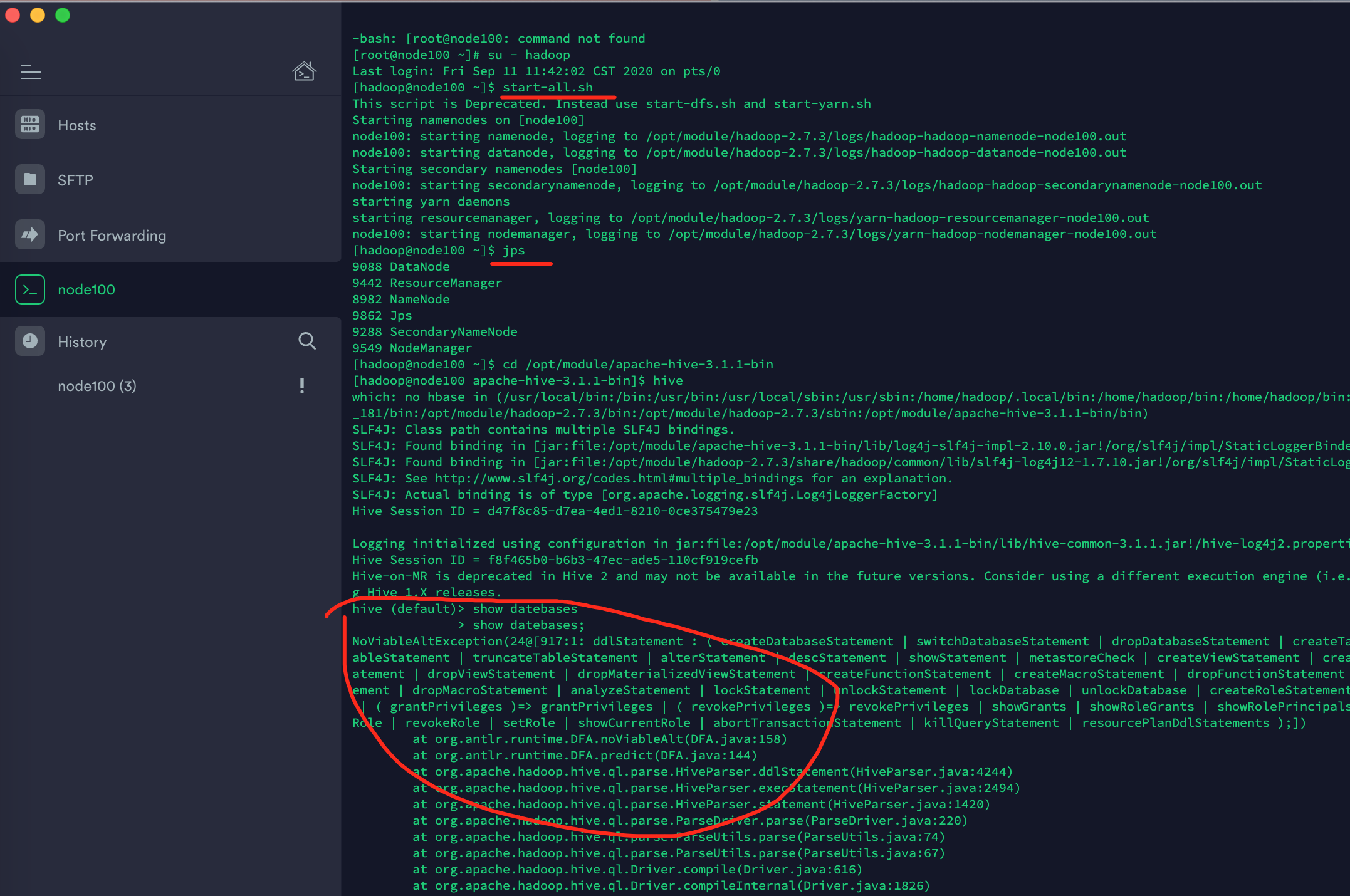Open the local terminal house icon

pyautogui.click(x=304, y=71)
